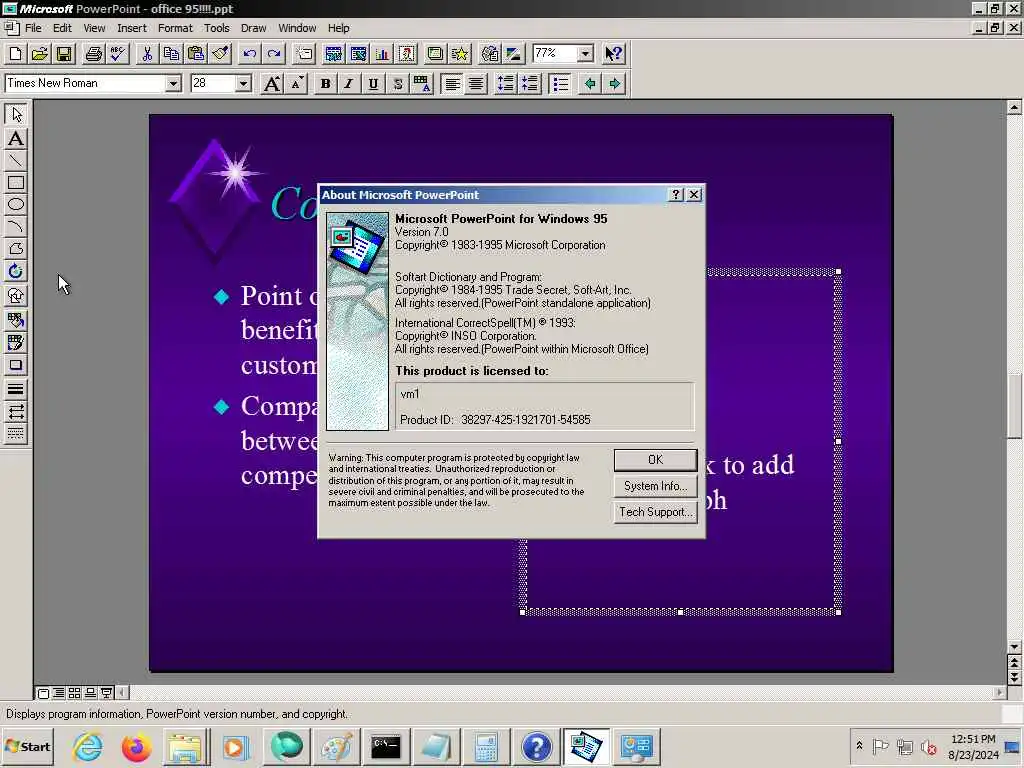This screenshot has height=768, width=1024.
Task: Toggle black and white view icon
Action: tap(515, 54)
